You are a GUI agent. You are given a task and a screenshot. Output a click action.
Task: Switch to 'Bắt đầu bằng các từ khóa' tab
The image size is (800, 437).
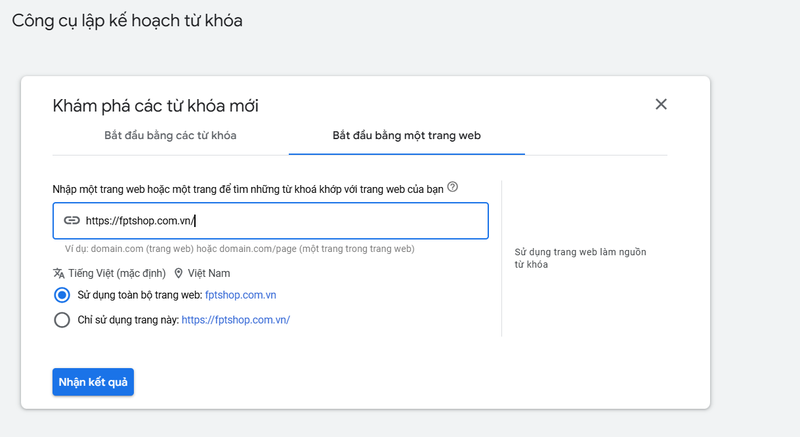coord(170,136)
